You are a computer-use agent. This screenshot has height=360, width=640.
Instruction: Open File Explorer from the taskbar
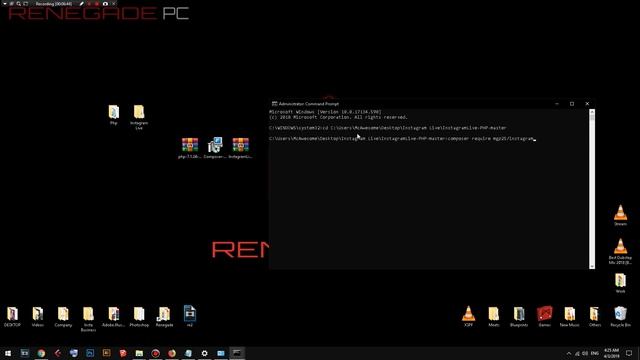click(x=139, y=353)
